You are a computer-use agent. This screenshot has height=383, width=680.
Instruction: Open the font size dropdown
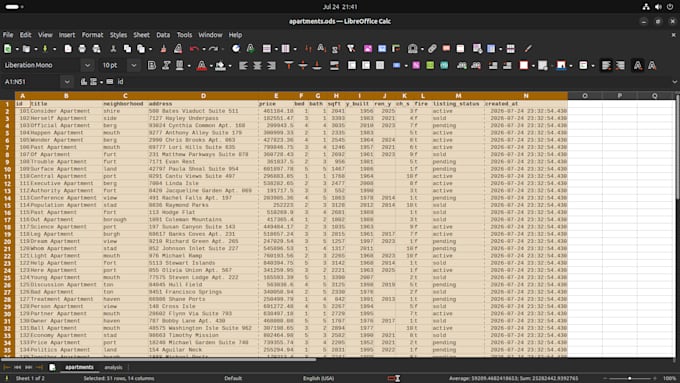coord(134,65)
